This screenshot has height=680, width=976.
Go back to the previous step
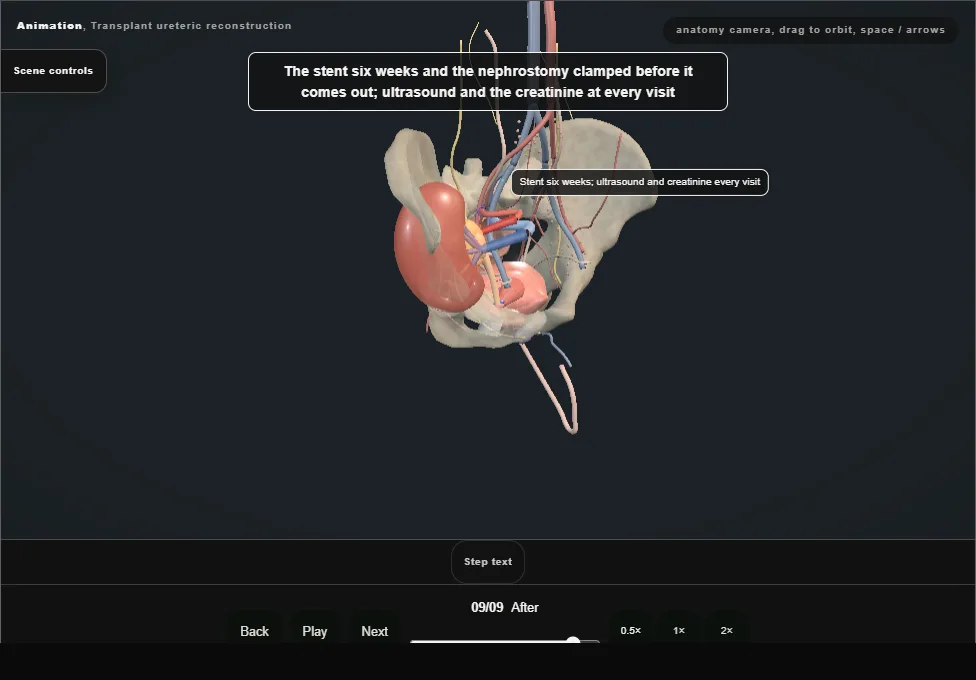tap(255, 631)
